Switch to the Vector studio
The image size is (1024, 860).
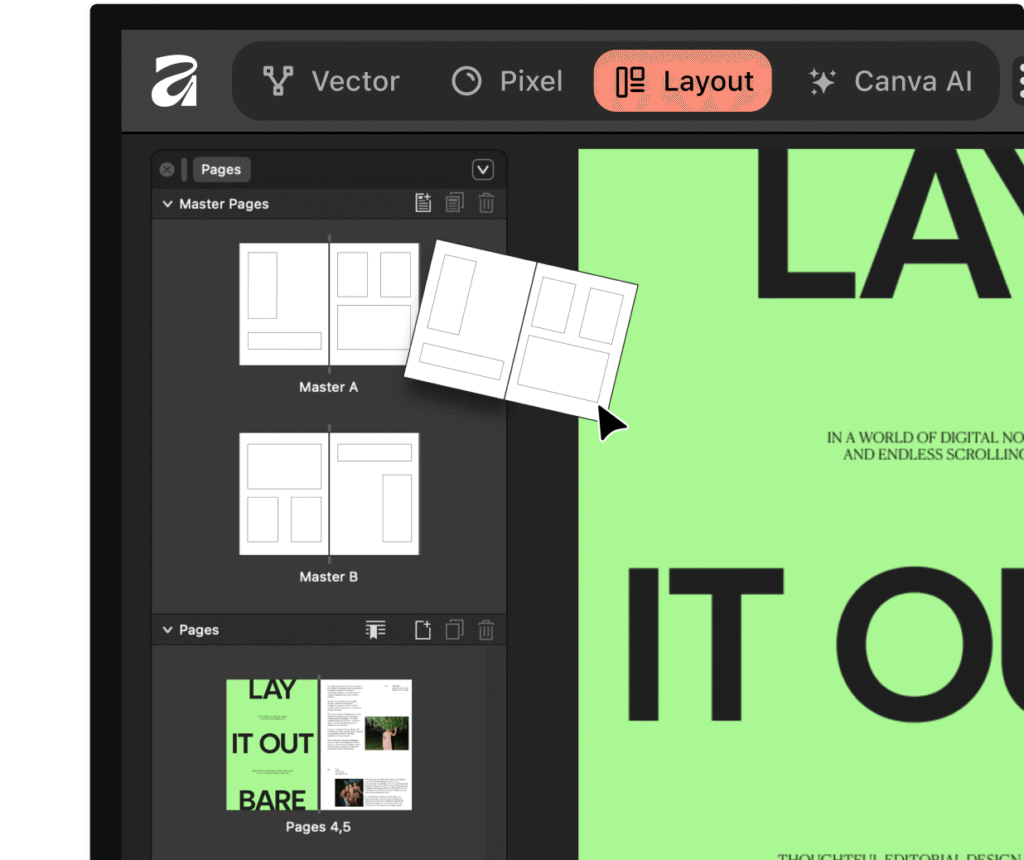(x=330, y=81)
